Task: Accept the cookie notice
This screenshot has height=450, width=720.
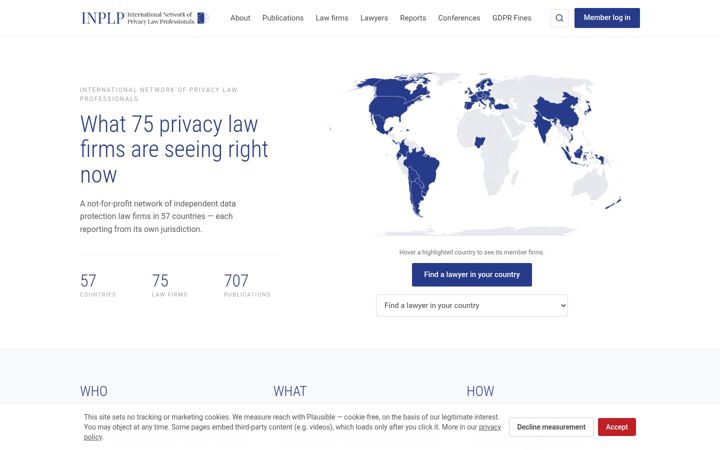Action: tap(617, 427)
